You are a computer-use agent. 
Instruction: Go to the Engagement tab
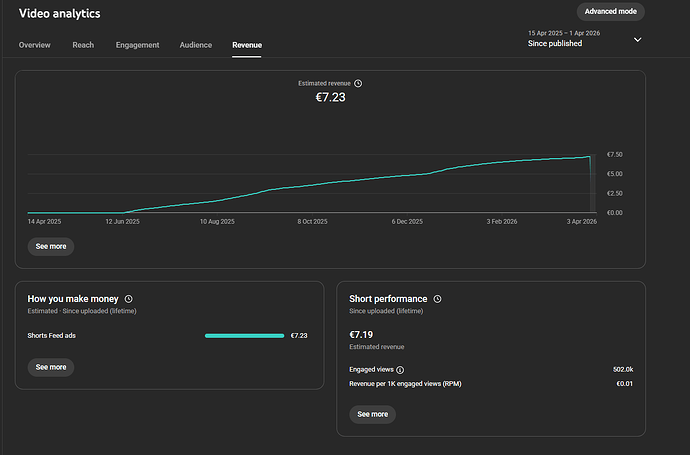(x=137, y=45)
